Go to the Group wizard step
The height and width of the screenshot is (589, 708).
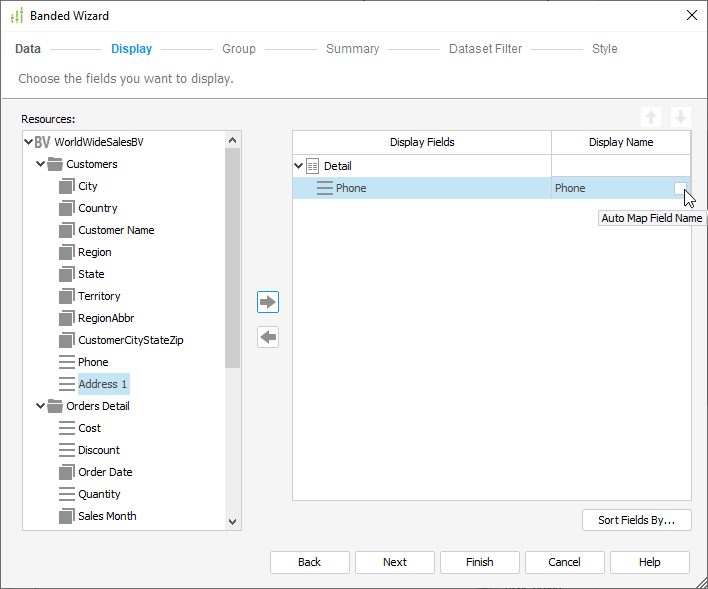(x=239, y=49)
